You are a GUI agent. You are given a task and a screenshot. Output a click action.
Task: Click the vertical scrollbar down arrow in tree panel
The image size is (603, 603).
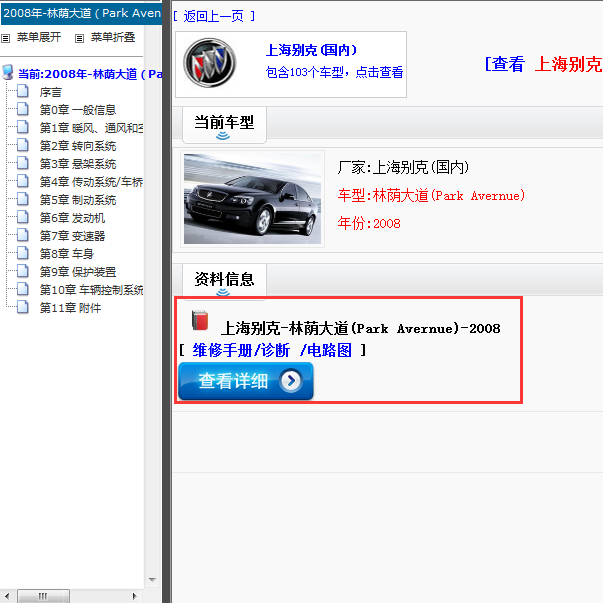tap(152, 580)
